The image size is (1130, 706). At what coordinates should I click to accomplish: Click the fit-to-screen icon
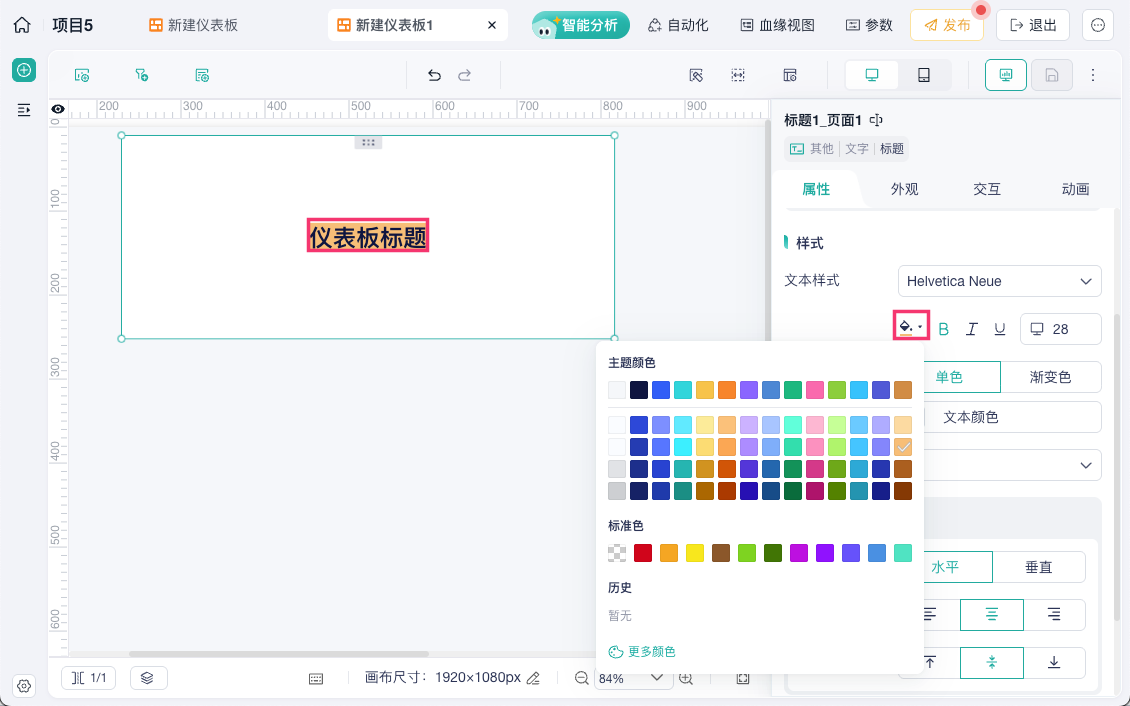[743, 678]
